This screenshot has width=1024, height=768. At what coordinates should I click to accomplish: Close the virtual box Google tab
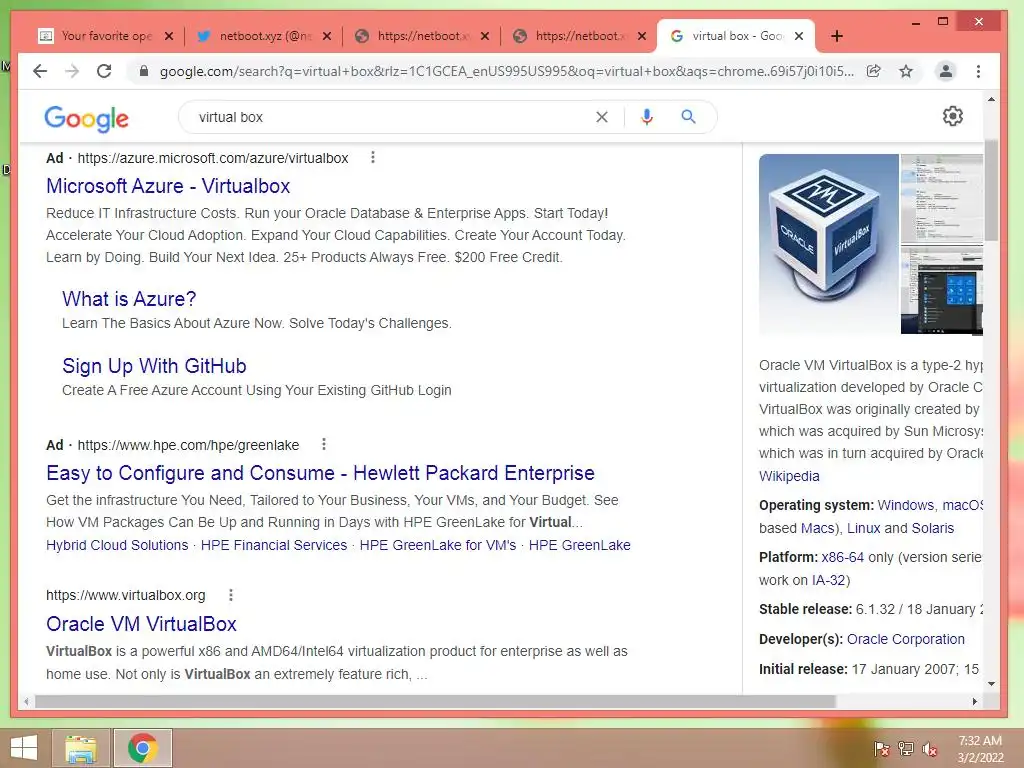click(x=799, y=36)
